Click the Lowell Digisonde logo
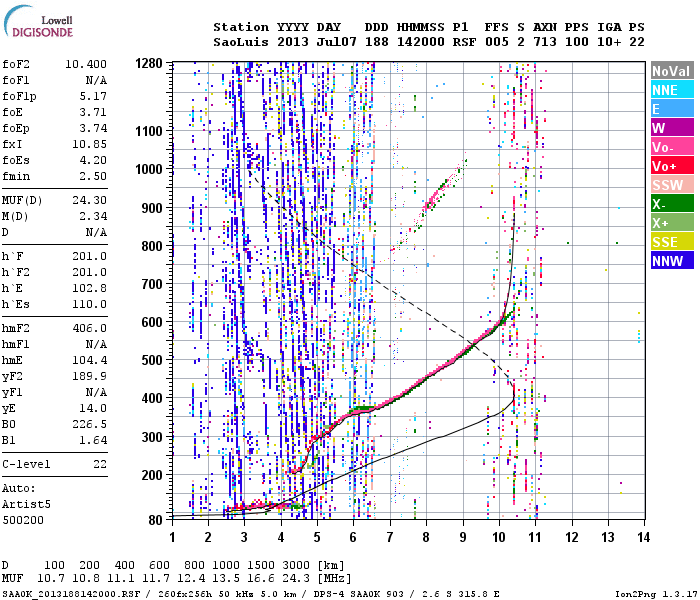 coord(39,21)
